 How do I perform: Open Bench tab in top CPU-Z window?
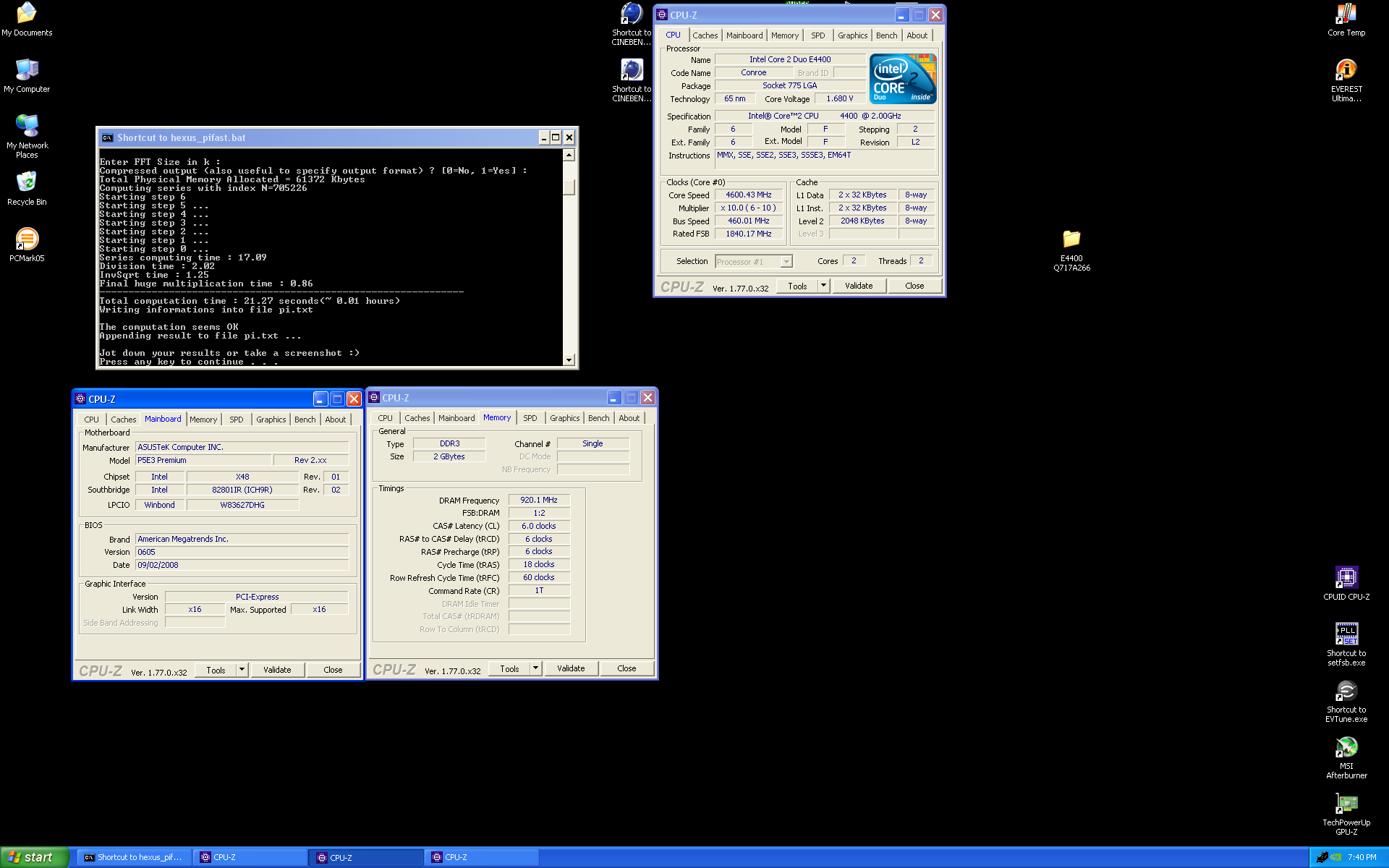(x=886, y=35)
